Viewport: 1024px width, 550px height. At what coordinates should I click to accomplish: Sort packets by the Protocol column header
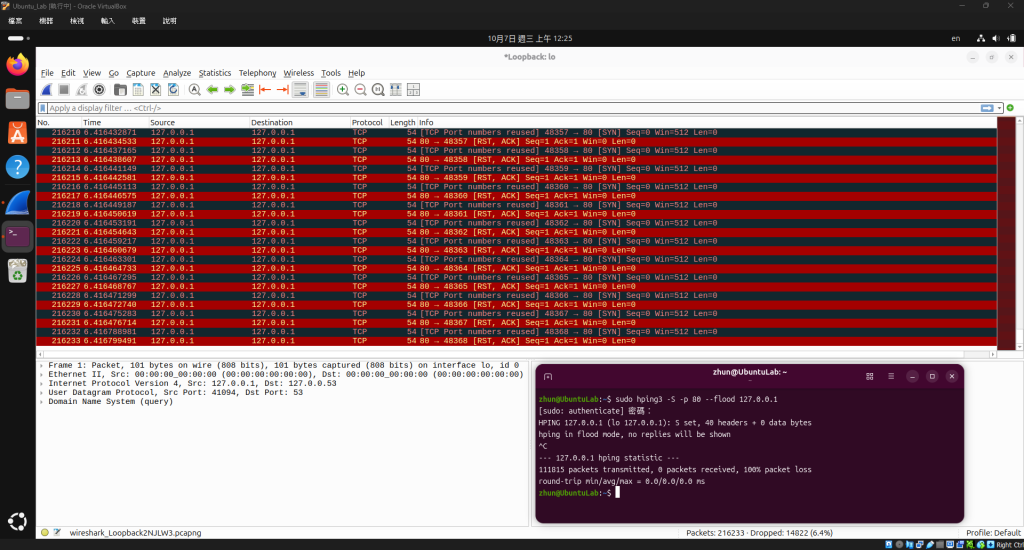point(369,123)
